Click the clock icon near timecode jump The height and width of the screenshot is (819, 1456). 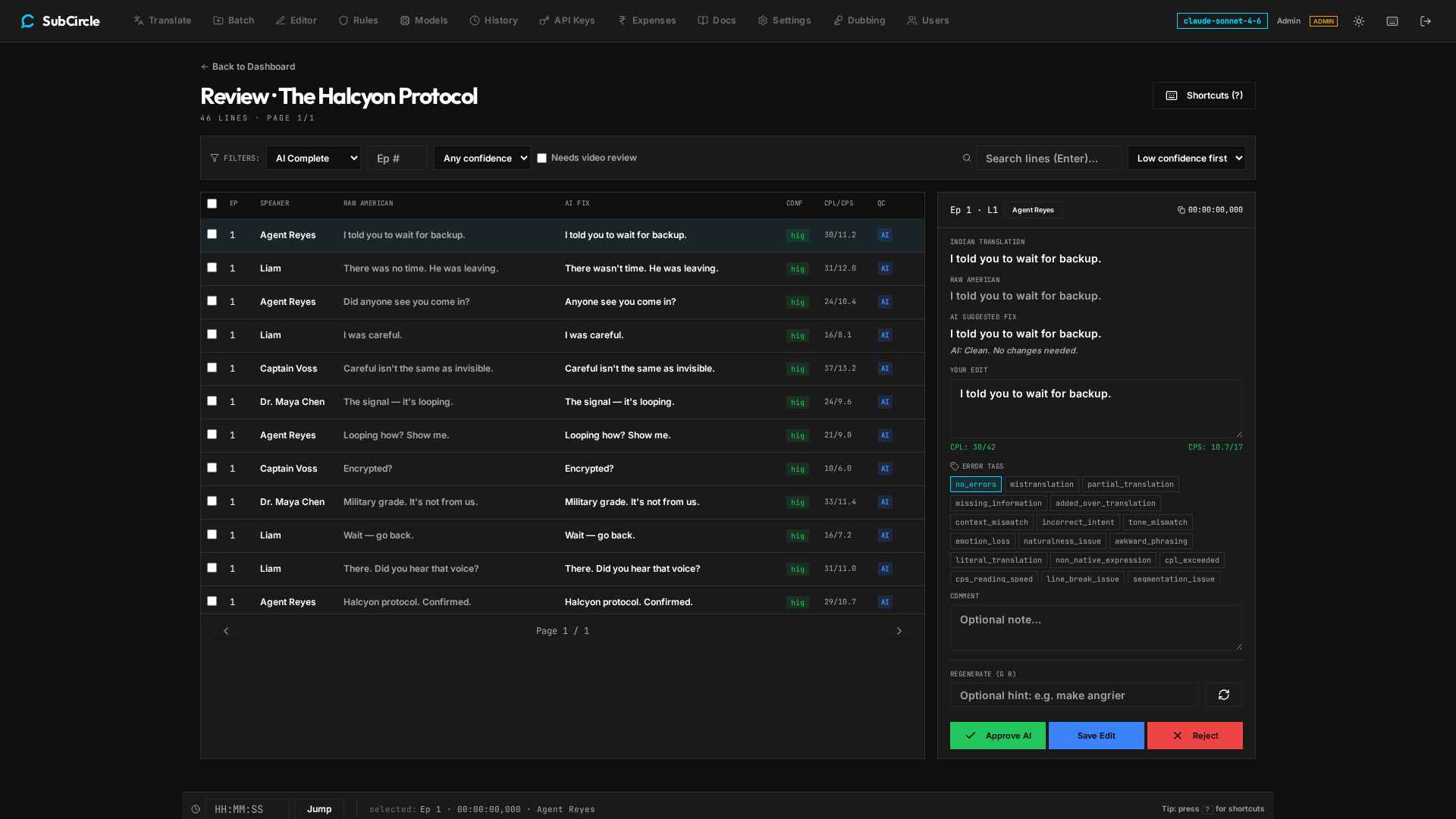coord(196,809)
